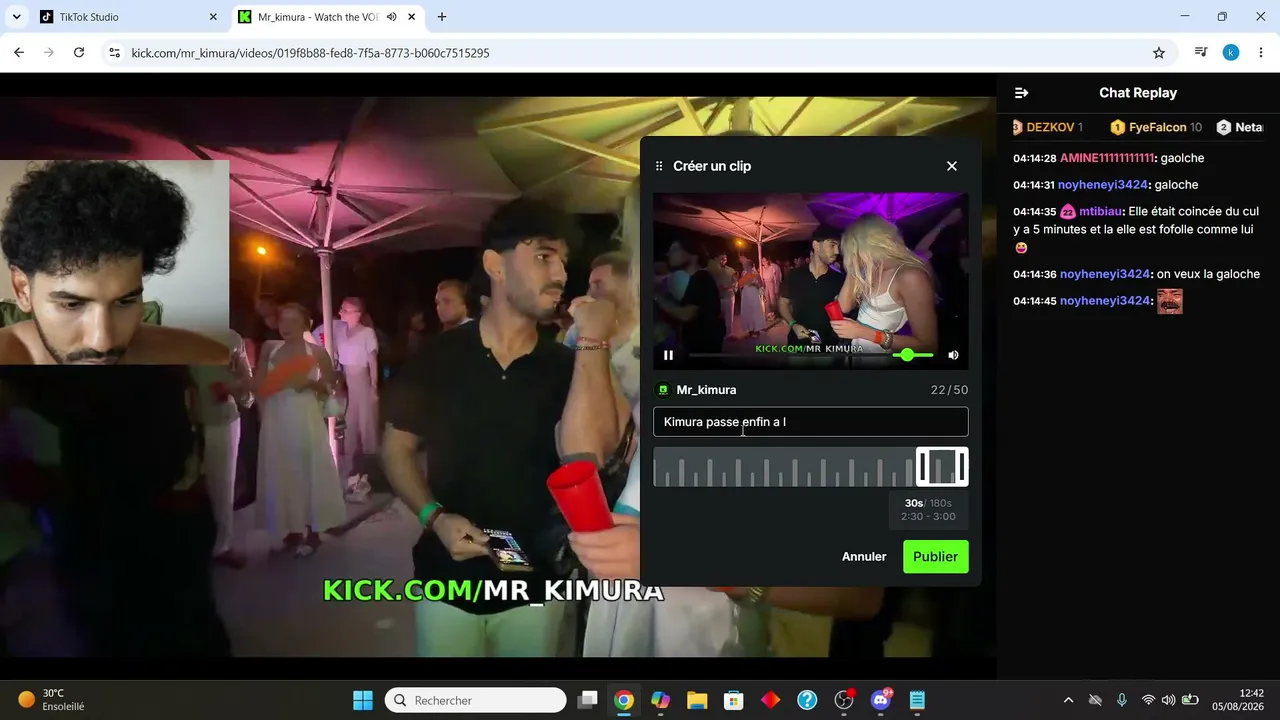Click the taskbar Rechercher search box
This screenshot has width=1280, height=720.
point(476,700)
